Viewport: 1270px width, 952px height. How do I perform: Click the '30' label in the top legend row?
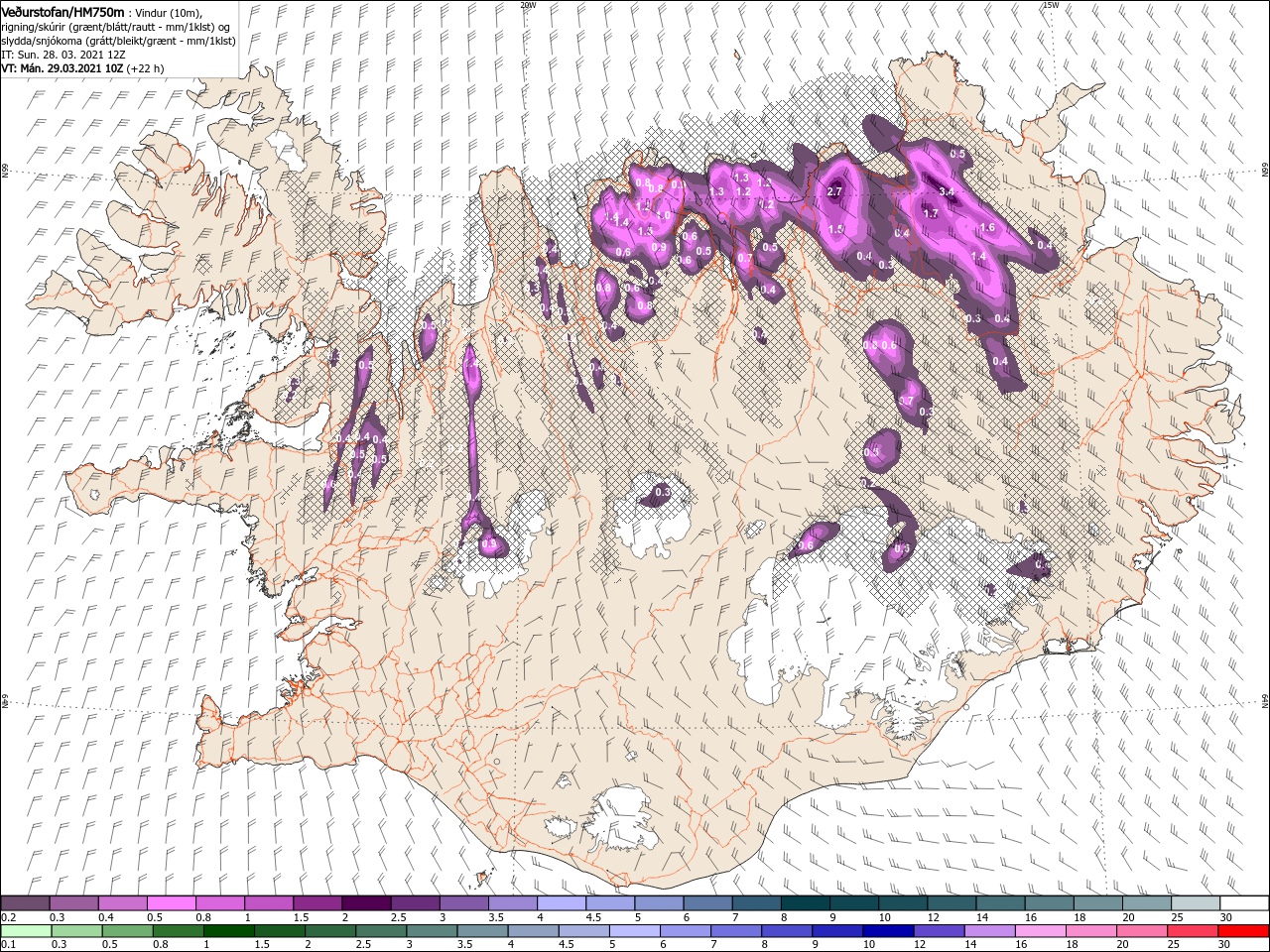[x=1226, y=917]
